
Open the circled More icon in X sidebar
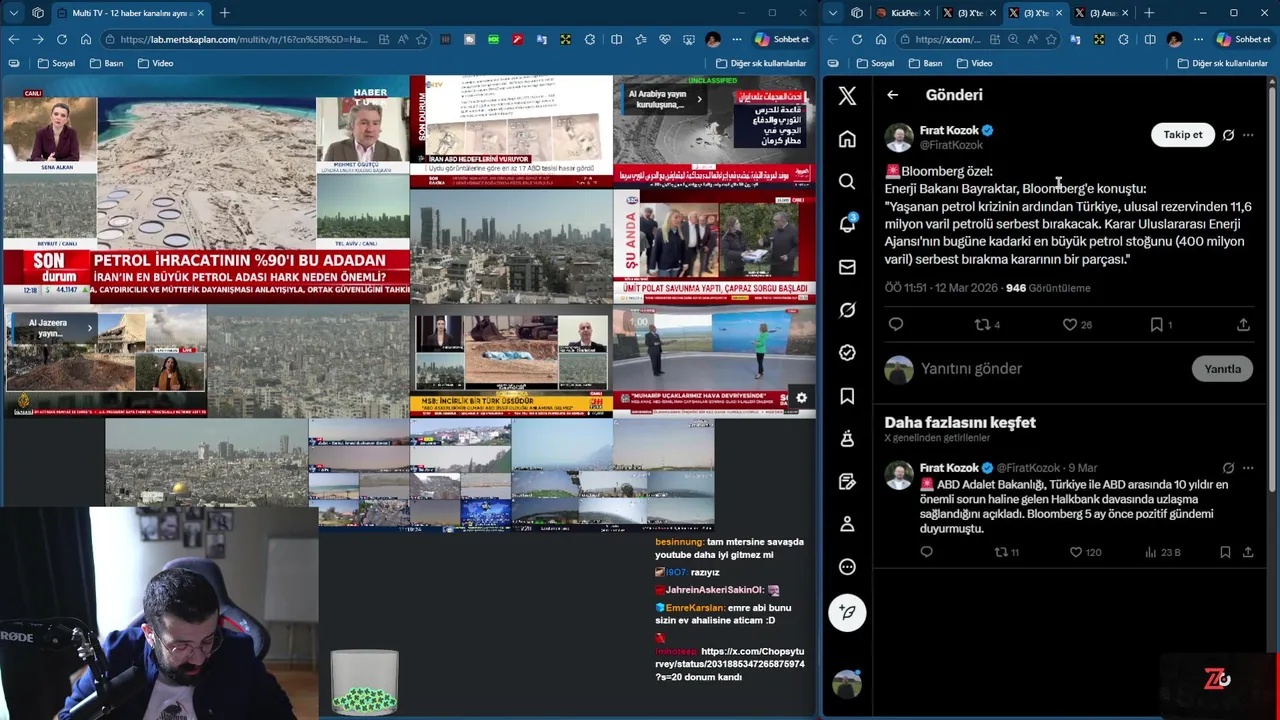tap(847, 567)
